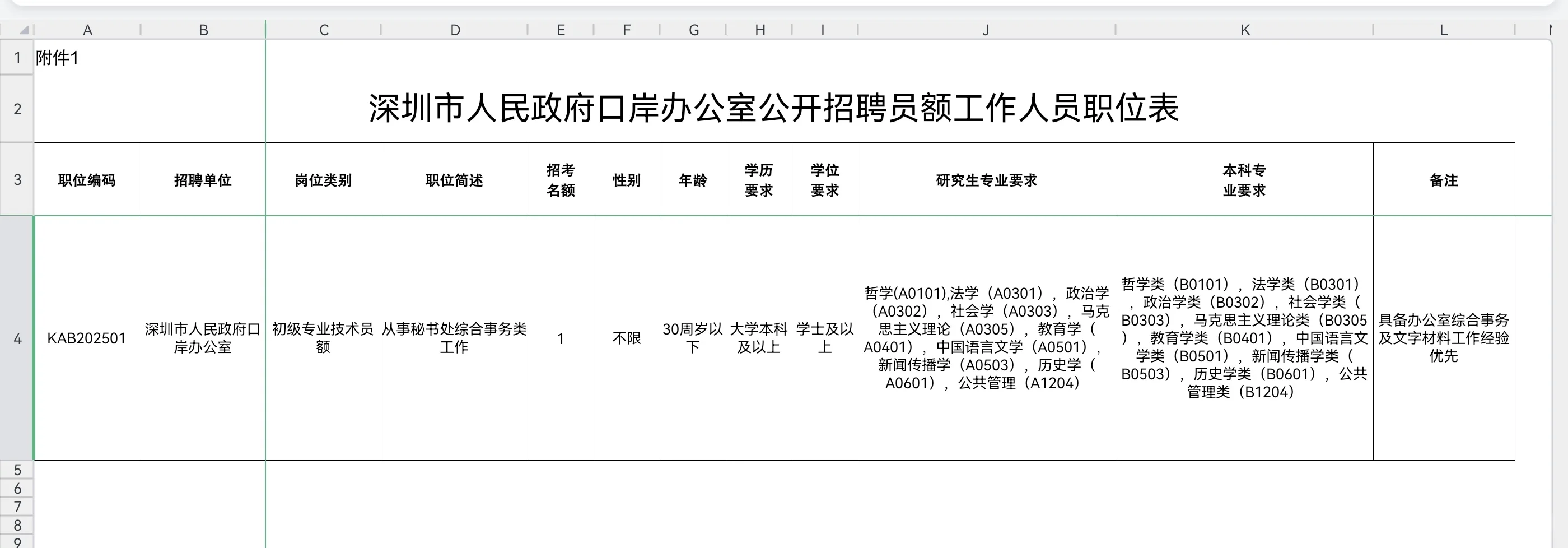Select column J header

(987, 30)
